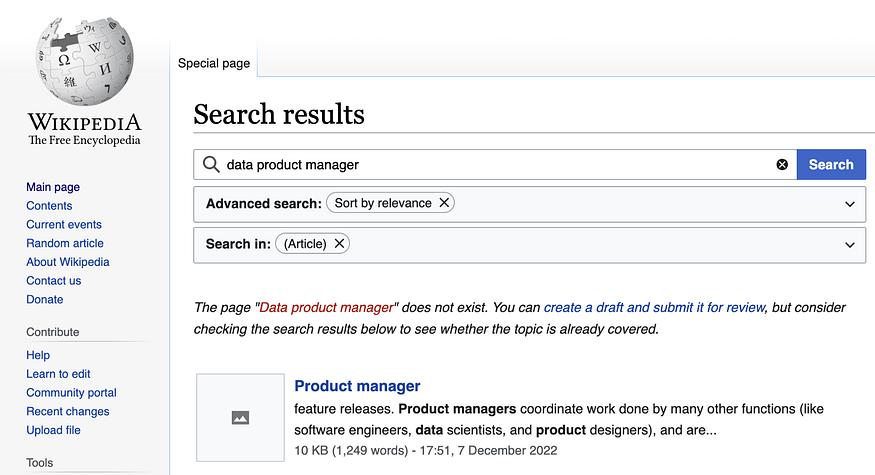Click 'create a draft and submit it for review'
875x475 pixels.
[655, 308]
